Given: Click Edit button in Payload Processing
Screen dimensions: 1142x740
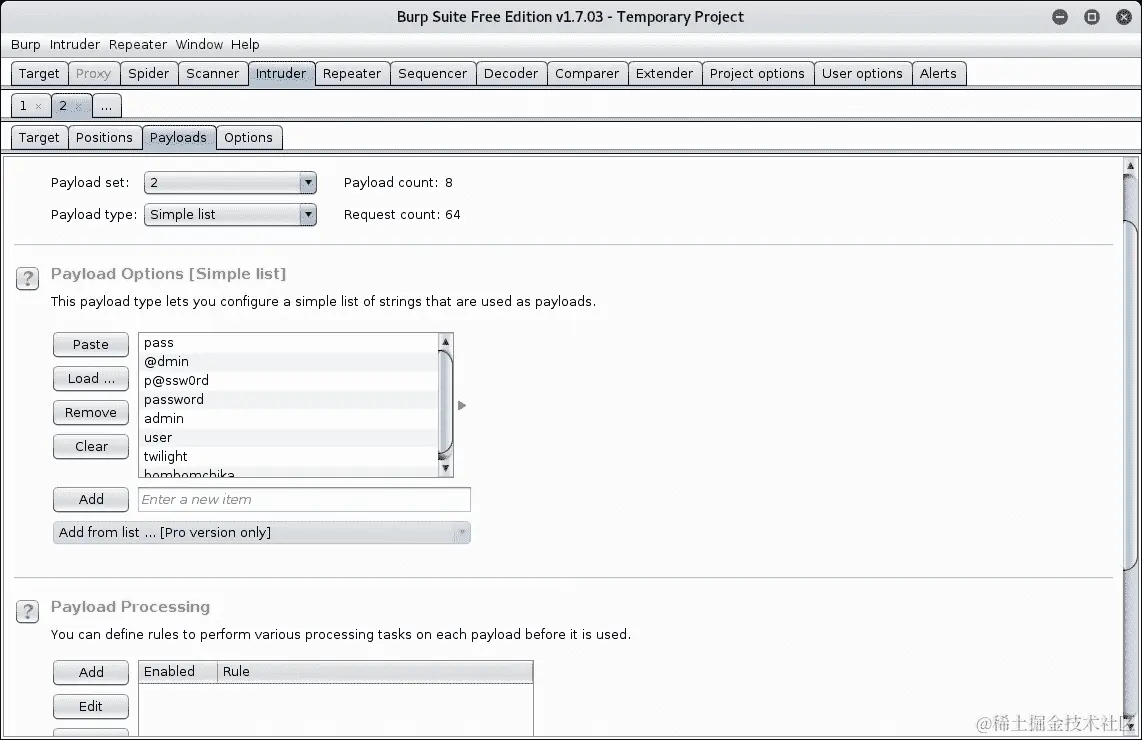Looking at the screenshot, I should click(x=91, y=706).
